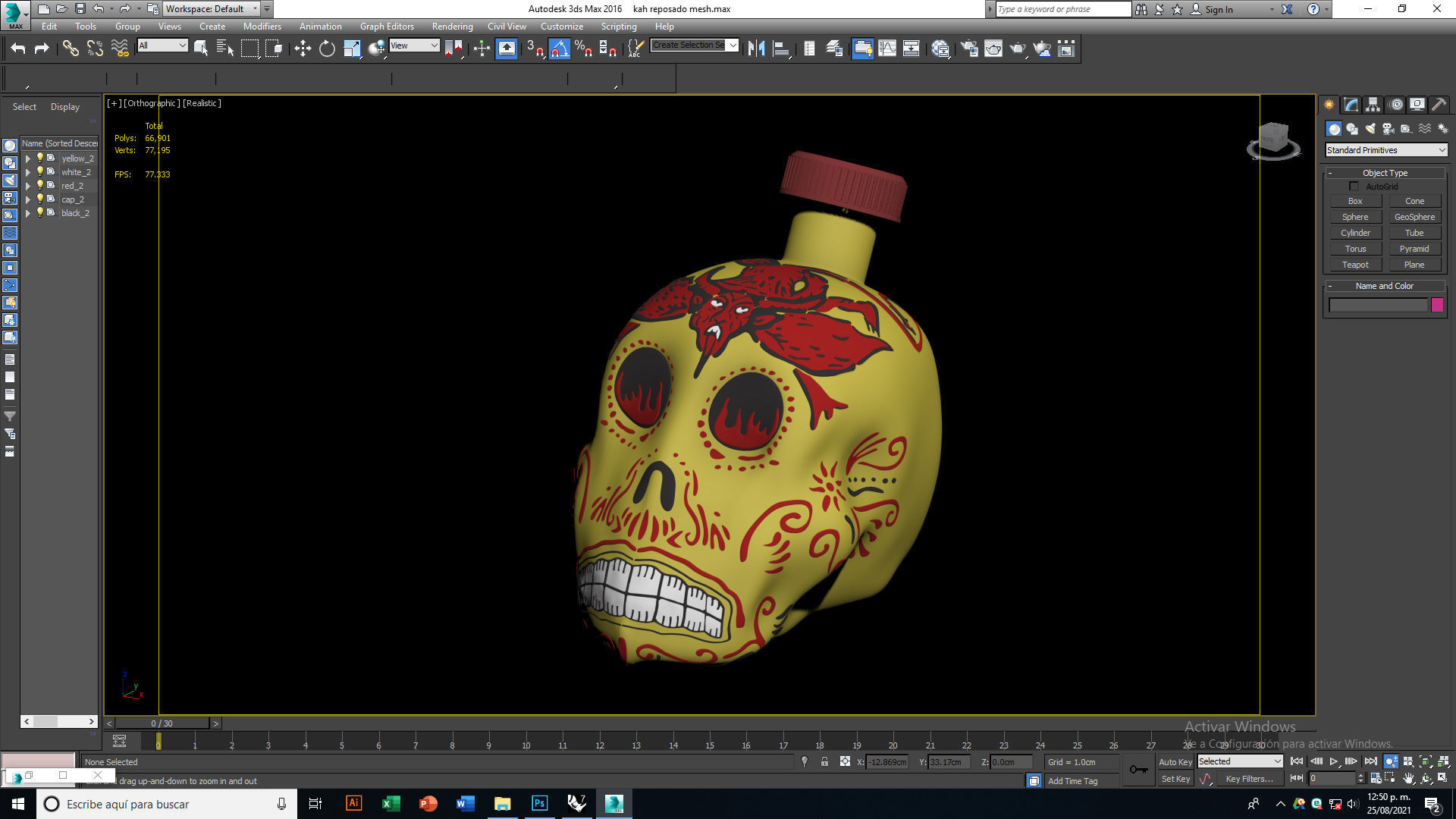This screenshot has height=819, width=1456.
Task: Toggle visibility bulb for yellow_2
Action: tap(40, 158)
